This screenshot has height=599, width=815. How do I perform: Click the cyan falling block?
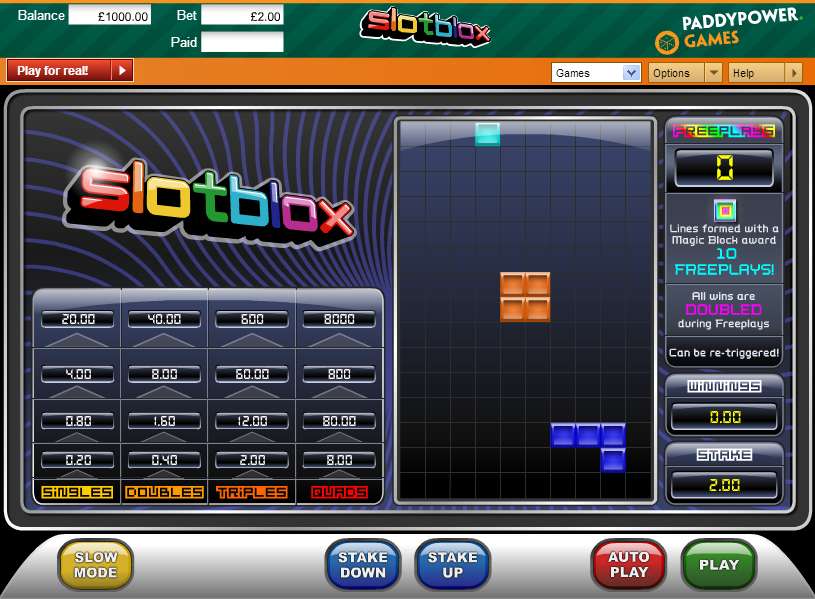coord(488,134)
